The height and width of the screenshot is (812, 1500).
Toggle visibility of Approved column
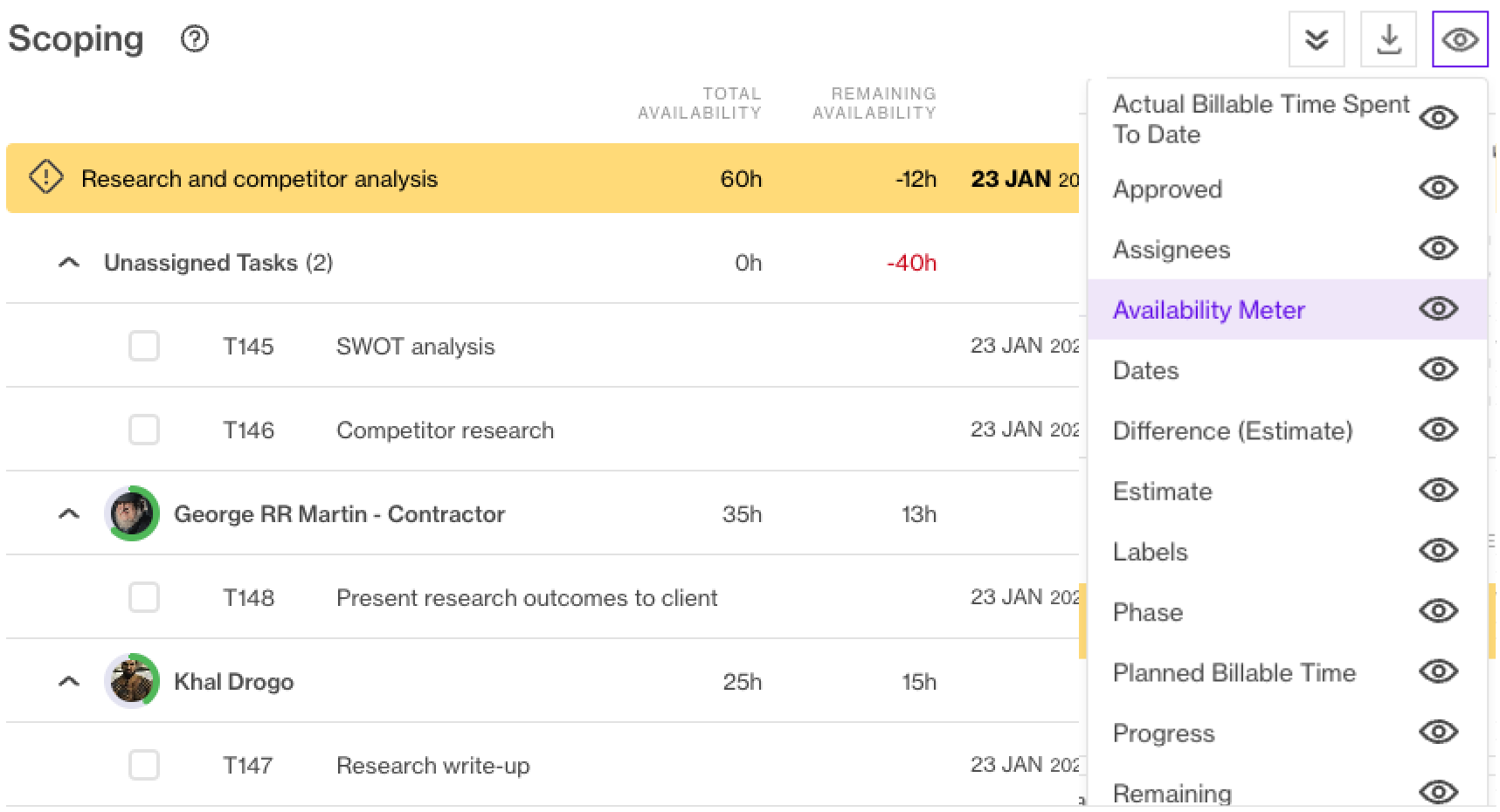click(x=1438, y=188)
